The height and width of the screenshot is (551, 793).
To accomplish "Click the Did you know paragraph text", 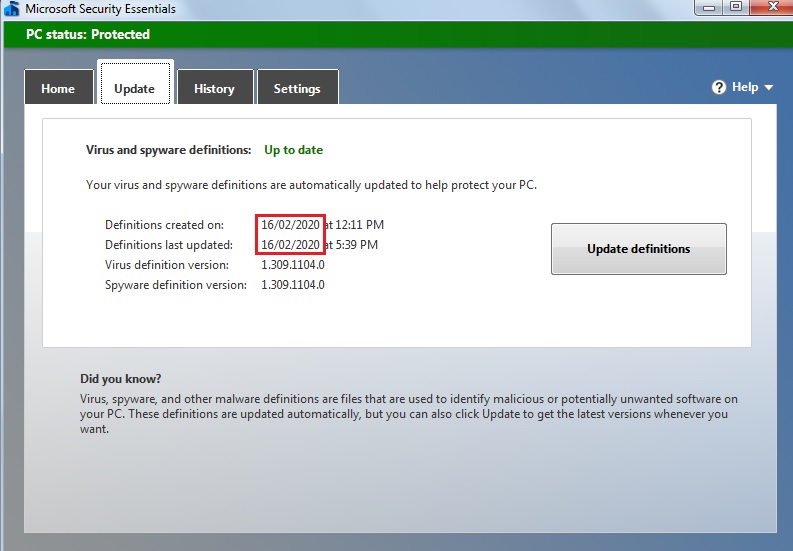I will [409, 414].
